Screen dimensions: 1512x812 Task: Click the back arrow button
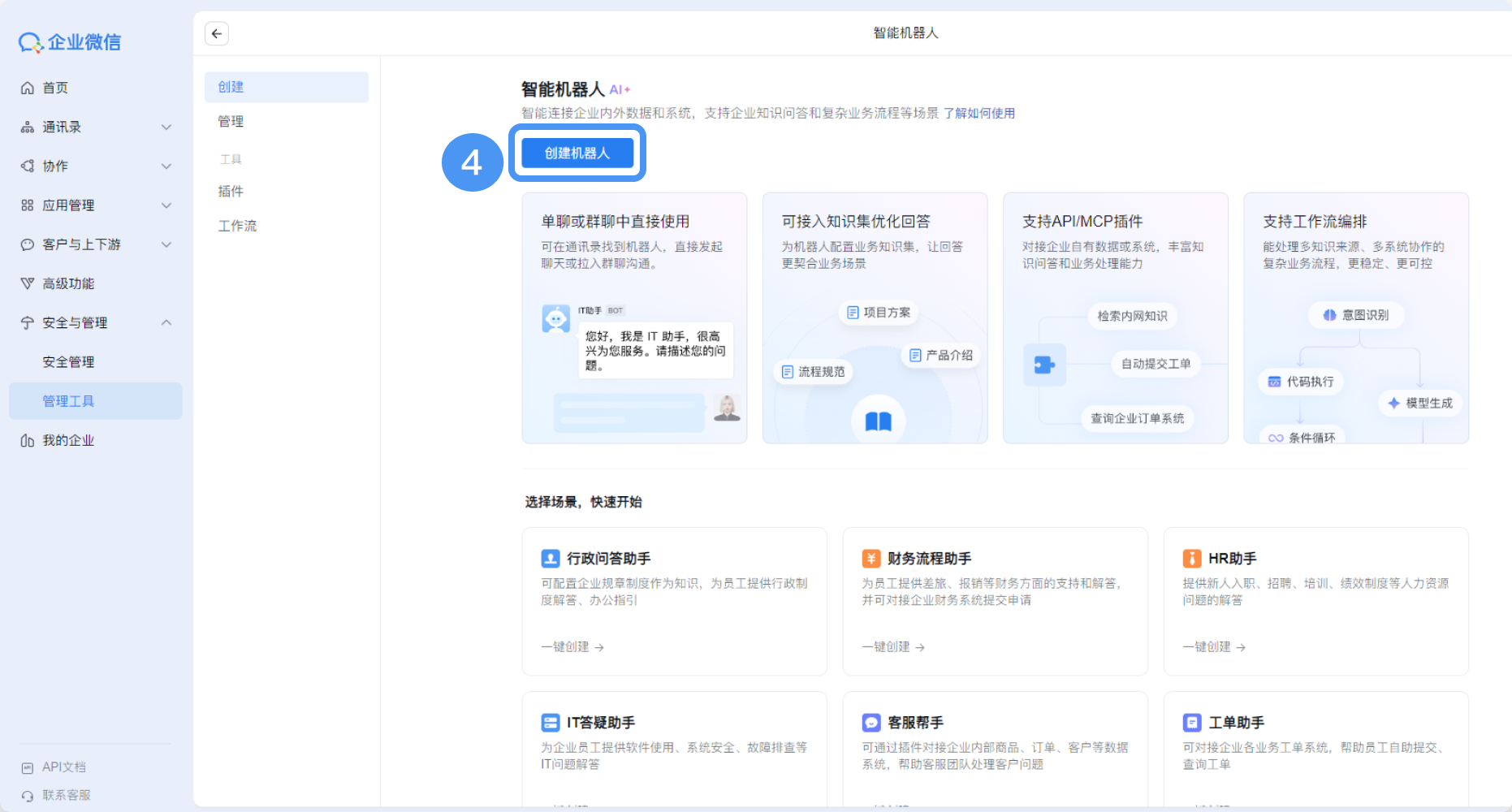point(217,33)
